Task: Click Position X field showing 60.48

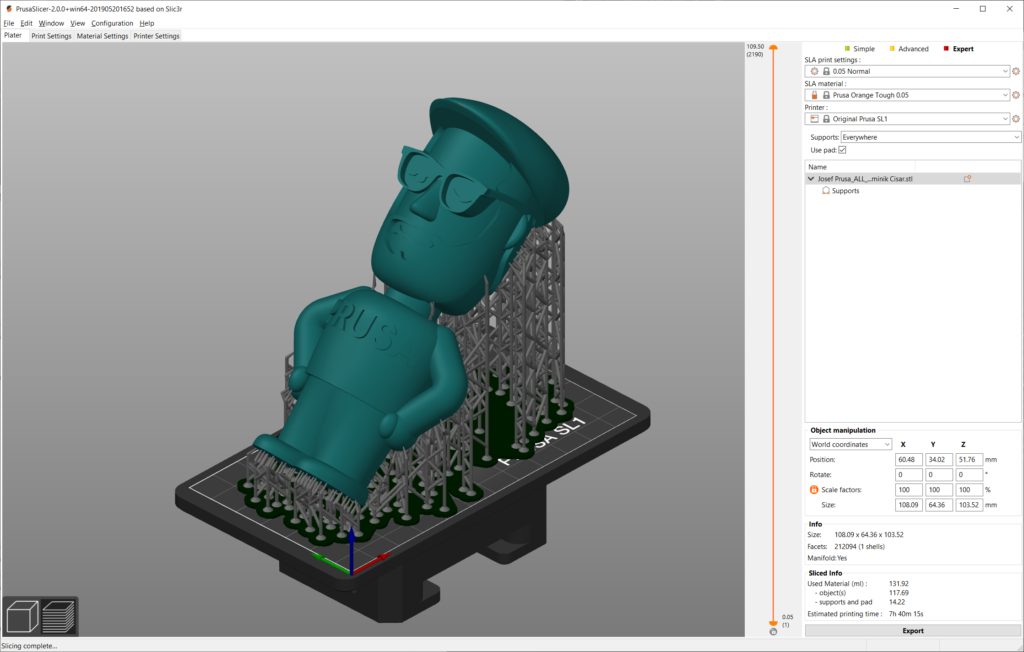Action: (908, 460)
